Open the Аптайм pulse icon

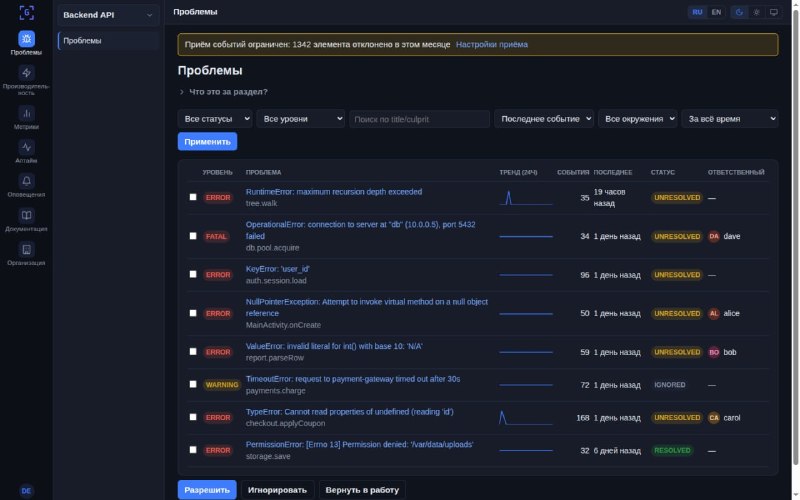(27, 147)
